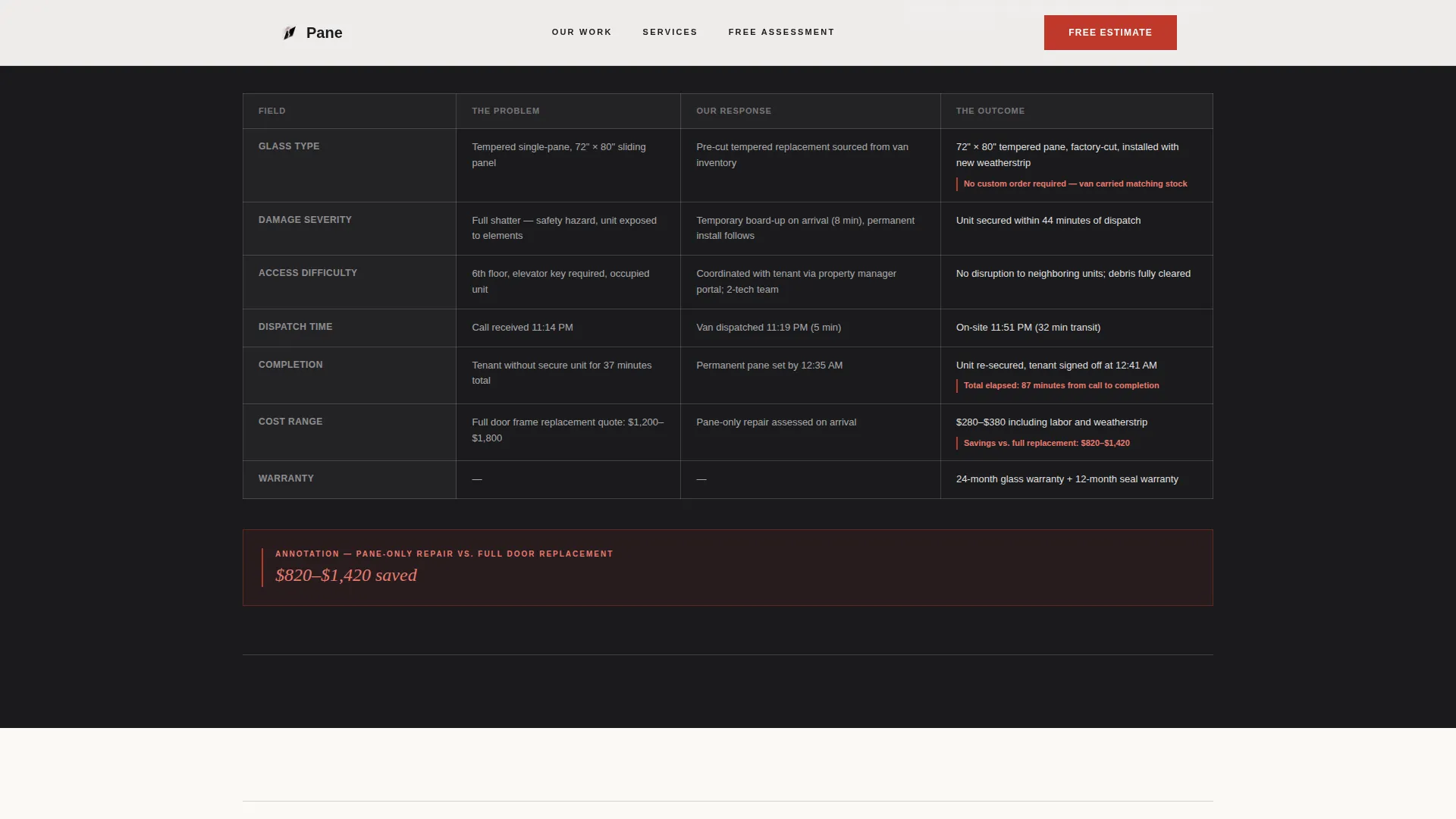The height and width of the screenshot is (819, 1456).
Task: Click the Damage Severity row label
Action: point(305,220)
